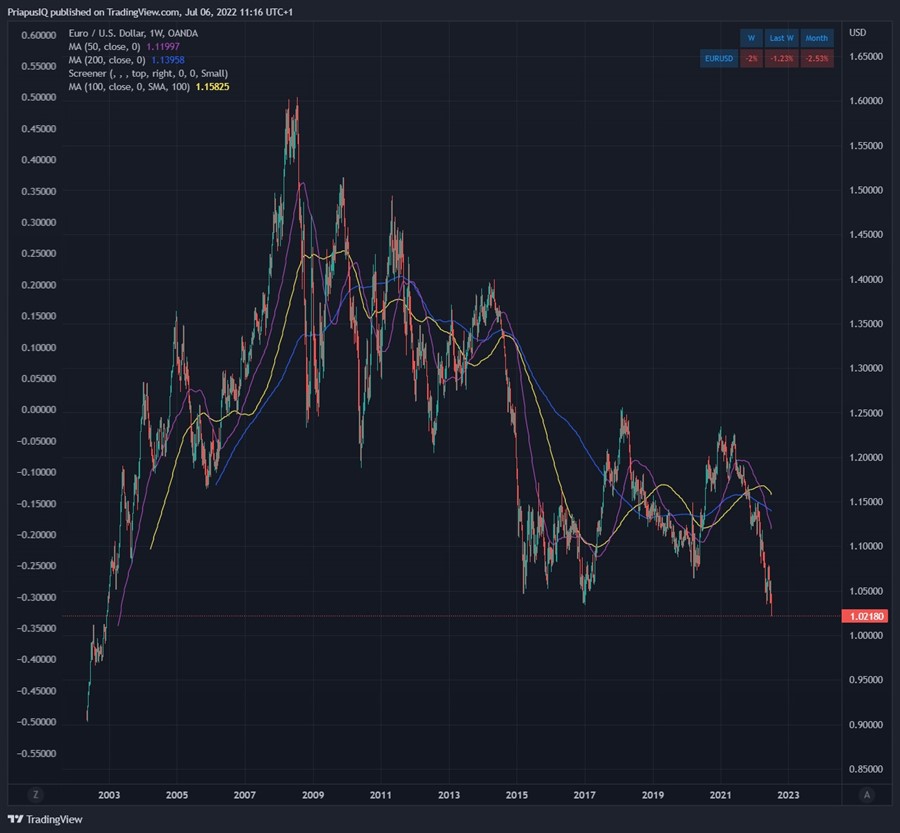
Task: Click the -1.23% Last W change cell
Action: [781, 58]
